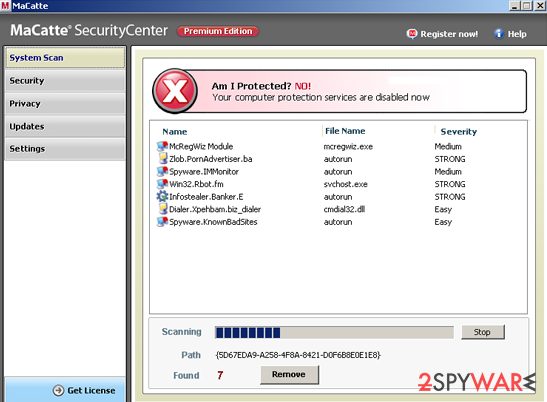Click the svchost.exe file name
Viewport: 547px width, 402px height.
346,184
